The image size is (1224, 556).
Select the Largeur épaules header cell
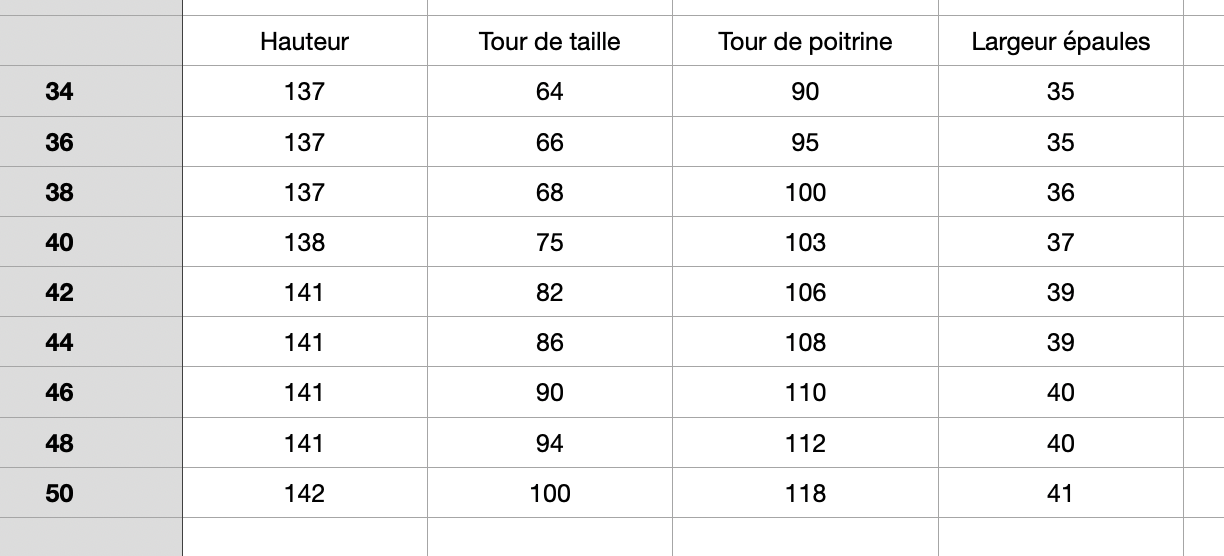(1060, 41)
